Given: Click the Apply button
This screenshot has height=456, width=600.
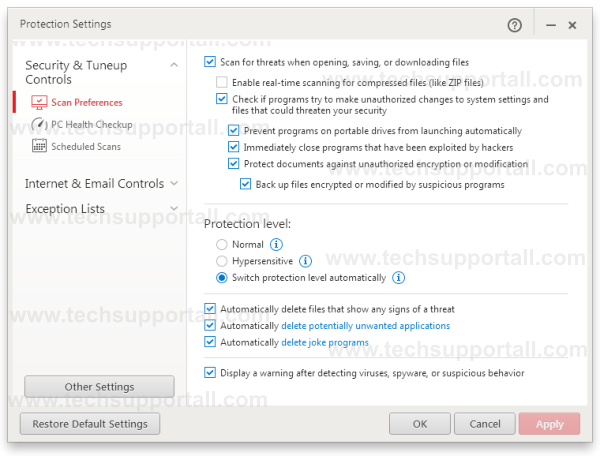Looking at the screenshot, I should (549, 424).
